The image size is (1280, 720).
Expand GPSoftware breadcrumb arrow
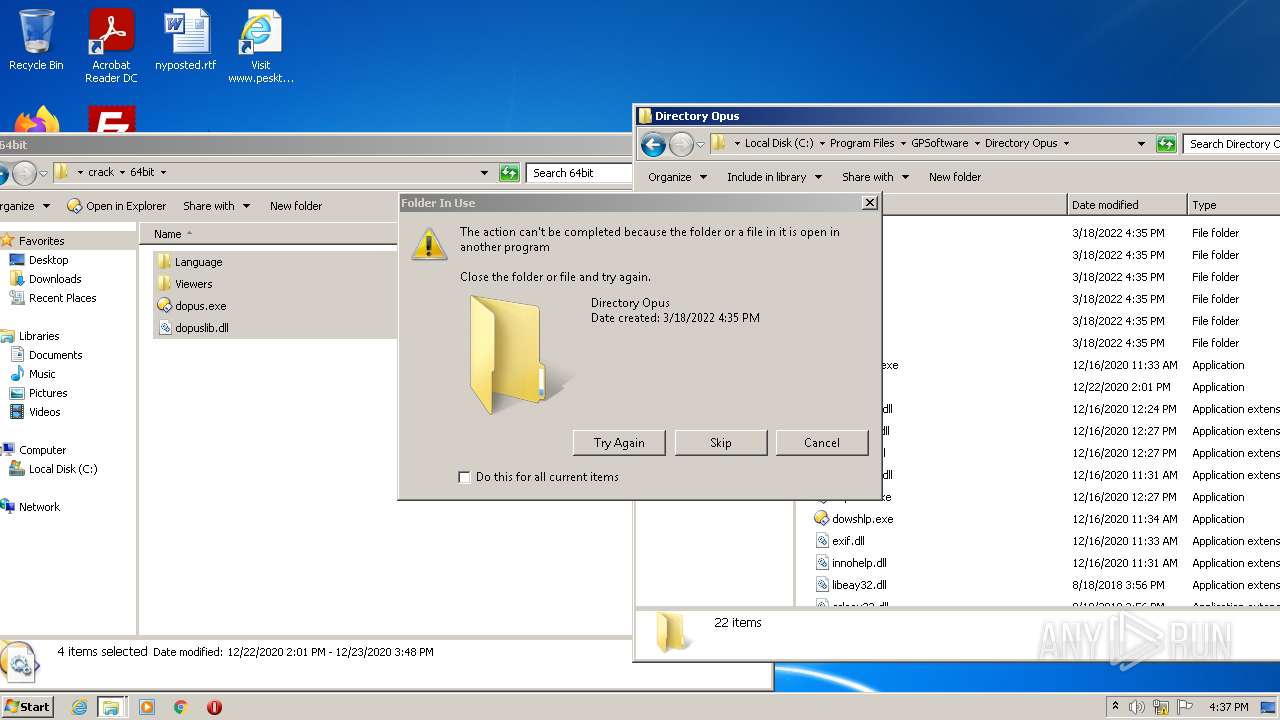point(977,144)
